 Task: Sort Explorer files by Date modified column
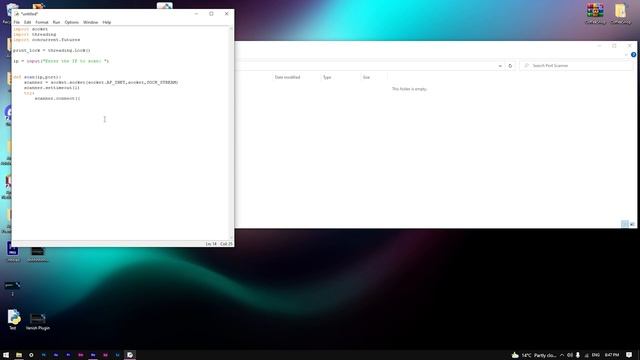pyautogui.click(x=287, y=77)
